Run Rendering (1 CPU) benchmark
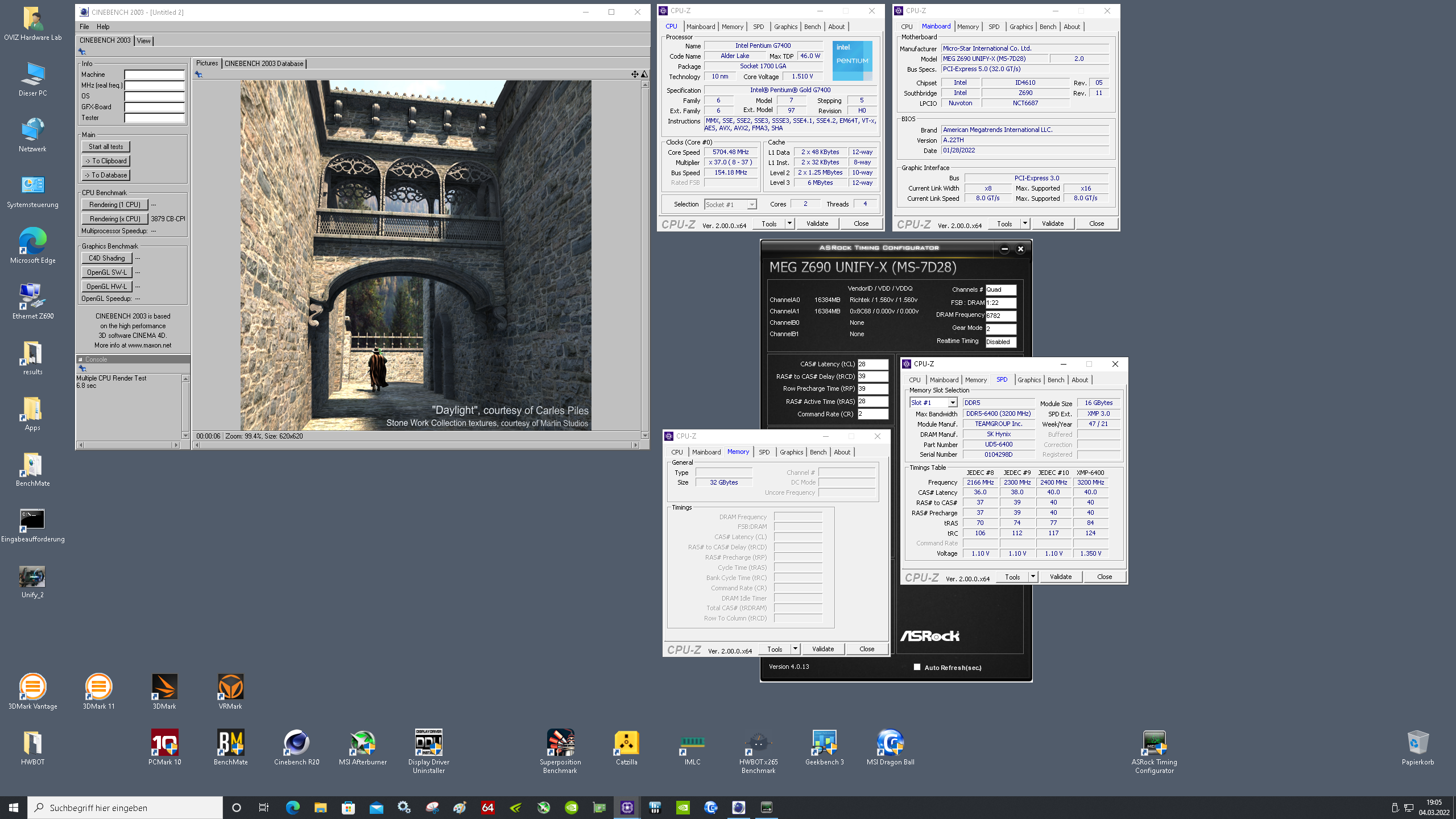Image resolution: width=1456 pixels, height=819 pixels. point(115,205)
